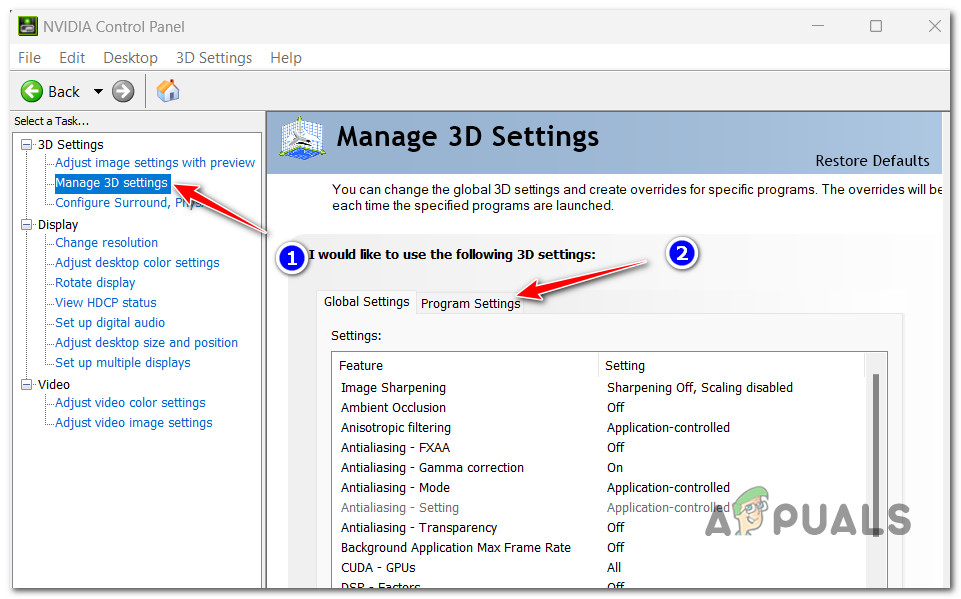Click the NVIDIA Control Panel title icon

[x=27, y=26]
